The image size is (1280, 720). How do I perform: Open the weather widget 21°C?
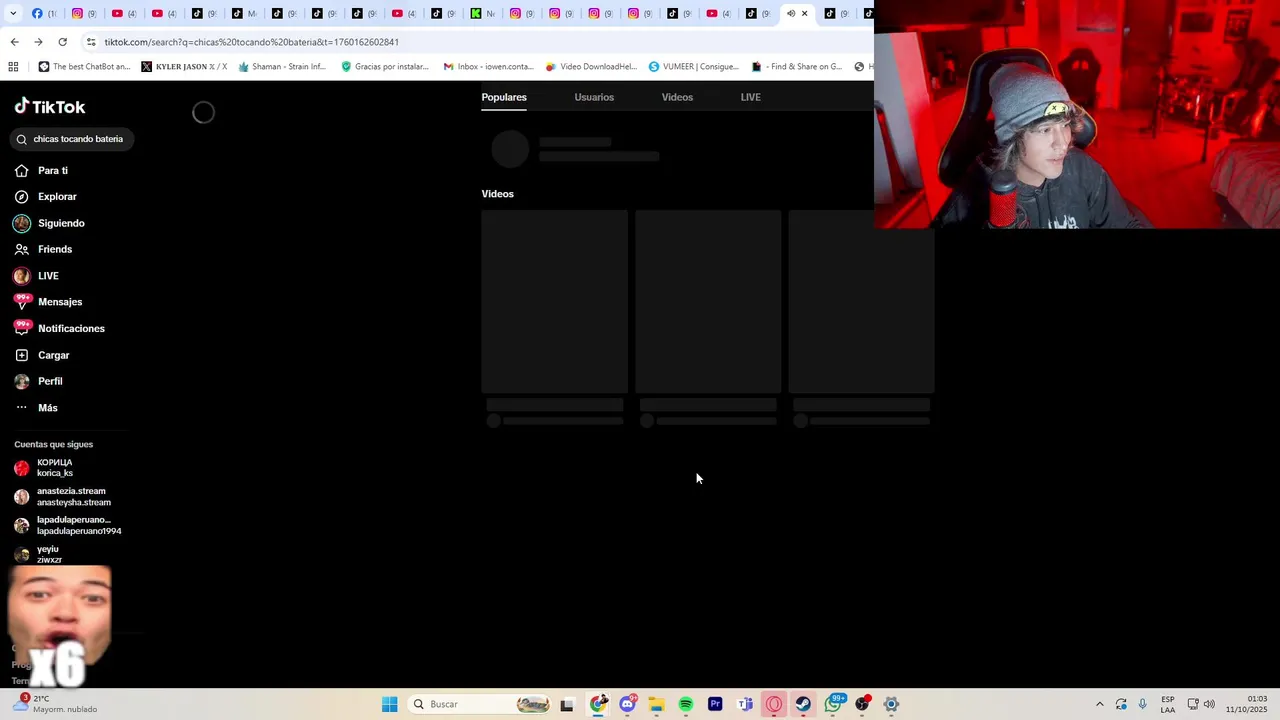(x=56, y=704)
